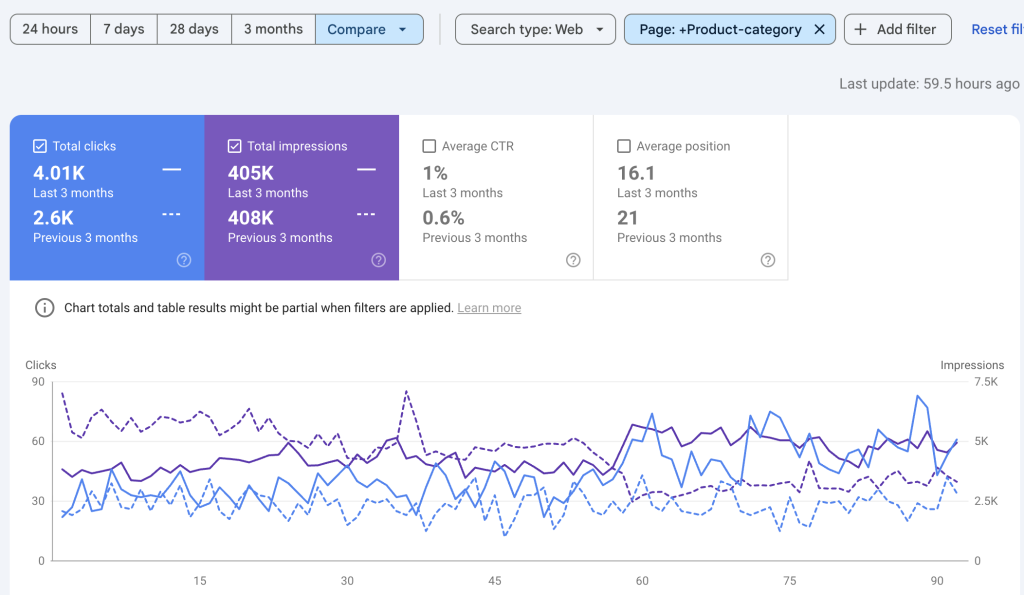Open help icon on Average CTR card
The height and width of the screenshot is (595, 1024).
pyautogui.click(x=573, y=260)
